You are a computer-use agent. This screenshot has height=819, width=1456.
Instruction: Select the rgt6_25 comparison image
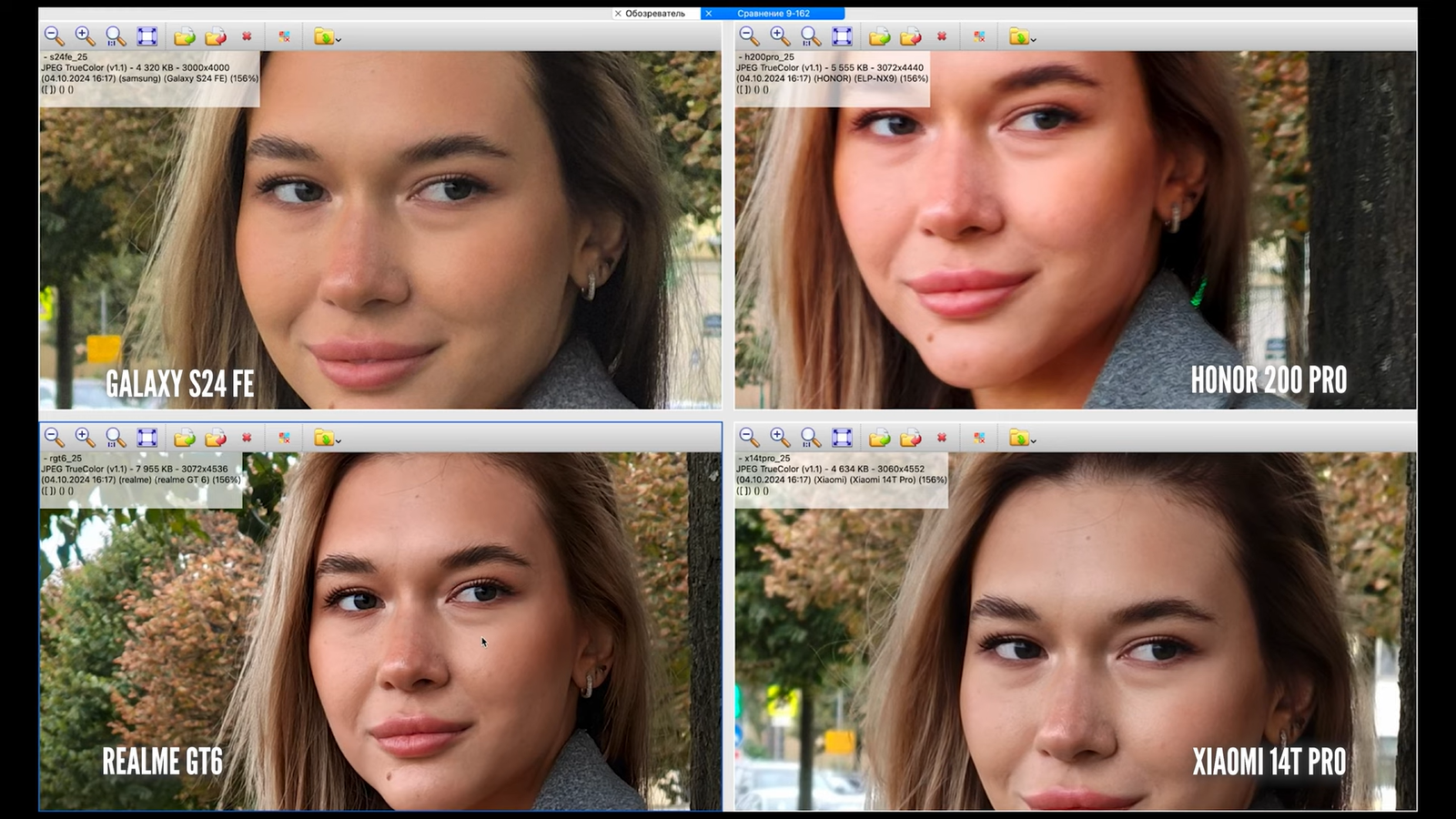point(380,632)
